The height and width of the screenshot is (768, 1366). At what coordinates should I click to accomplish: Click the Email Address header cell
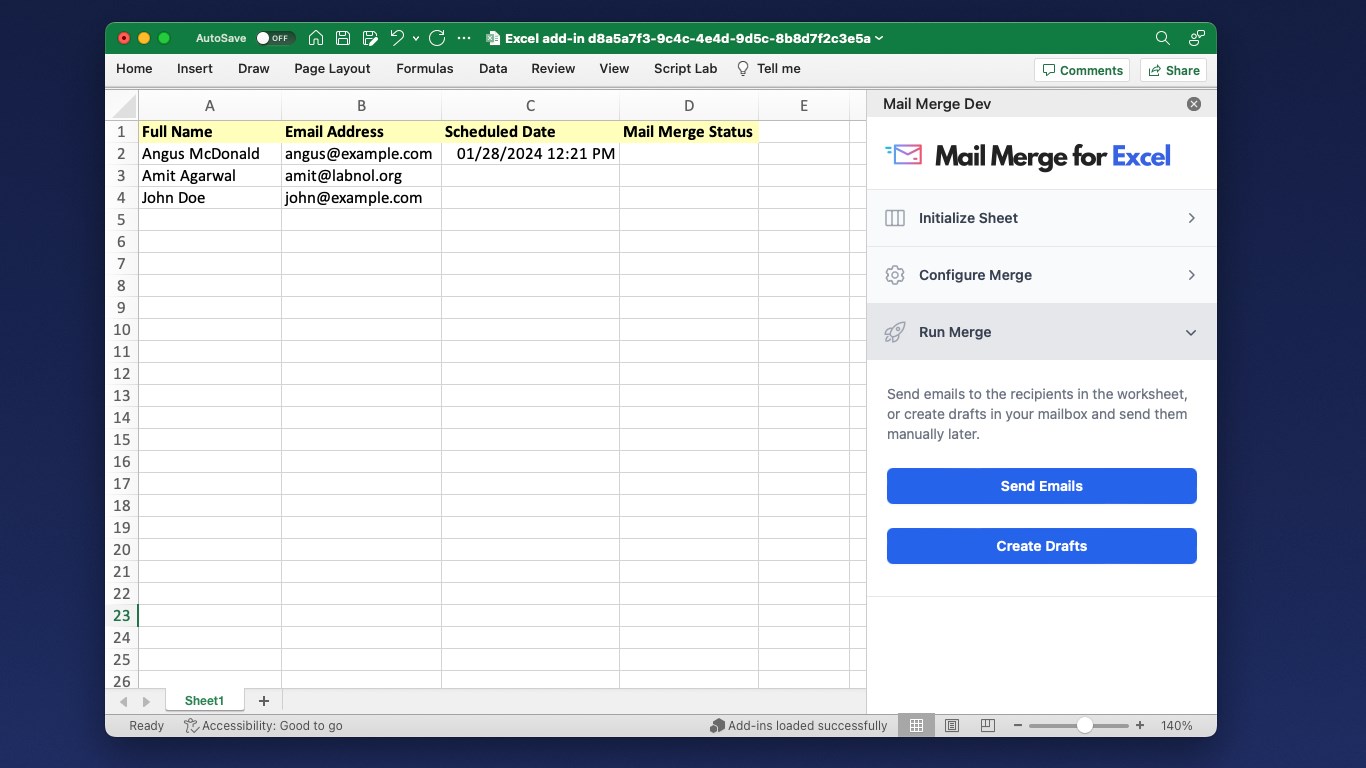click(x=361, y=131)
